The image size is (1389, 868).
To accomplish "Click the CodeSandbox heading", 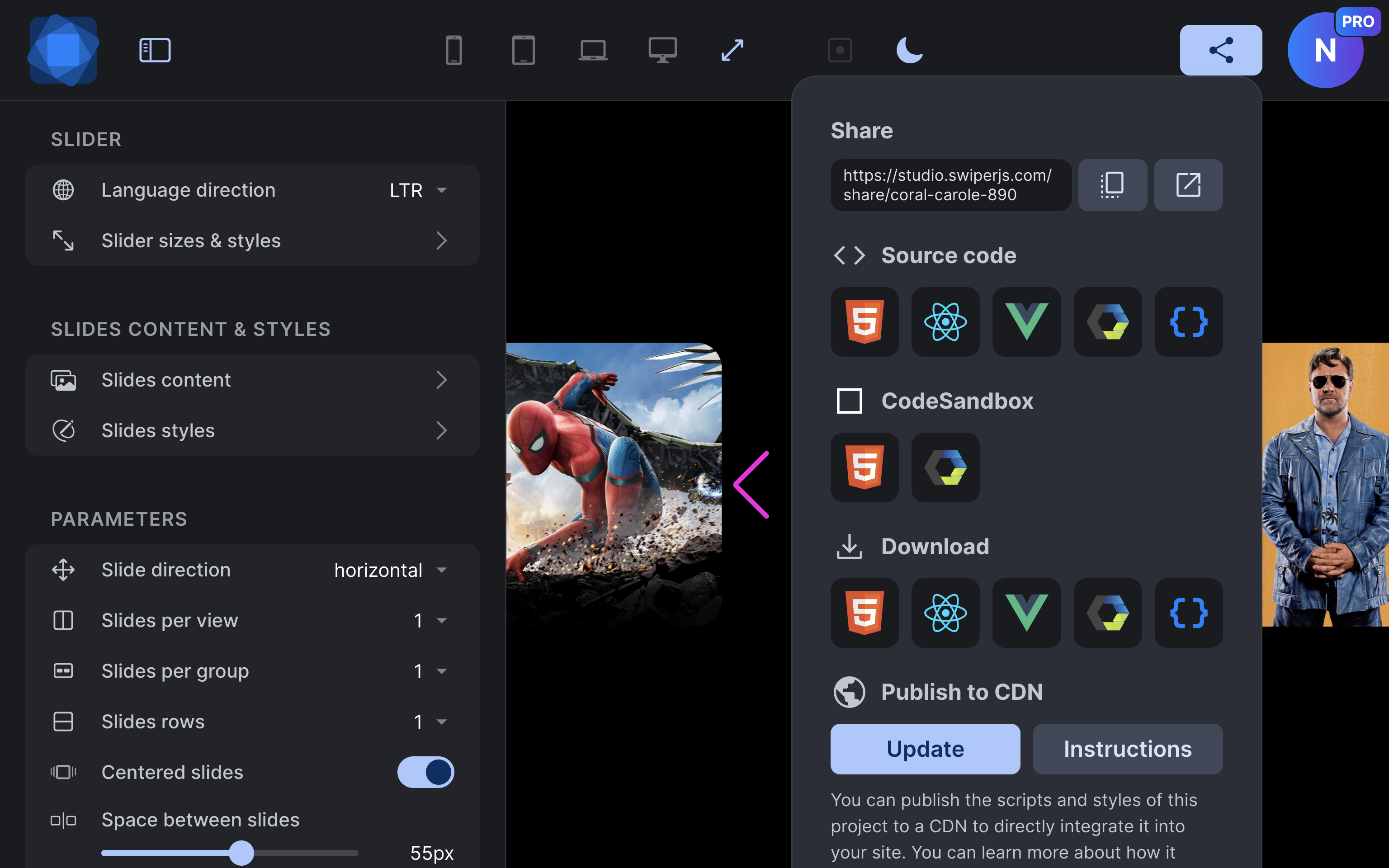I will coord(957,401).
